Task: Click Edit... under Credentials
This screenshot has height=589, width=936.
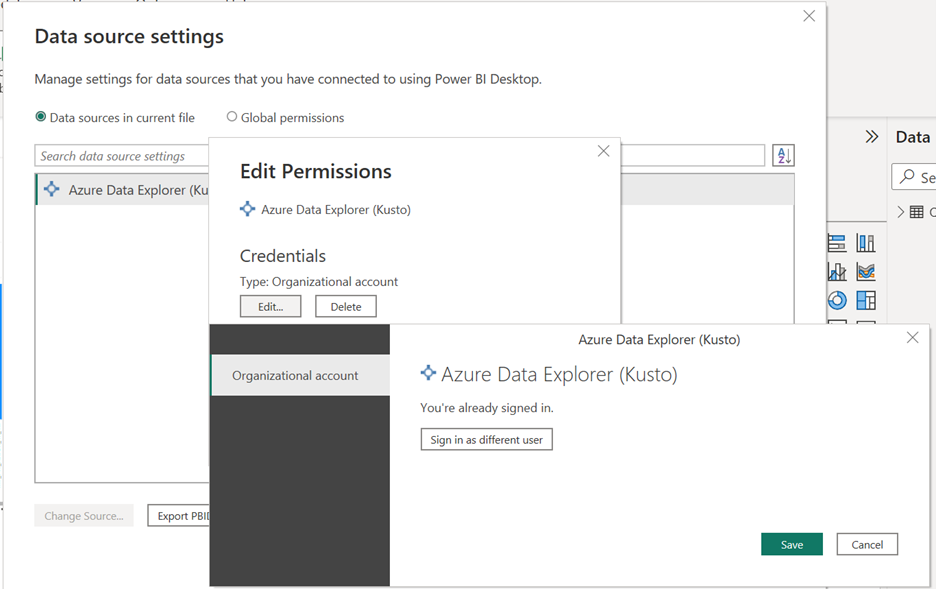Action: coord(270,306)
